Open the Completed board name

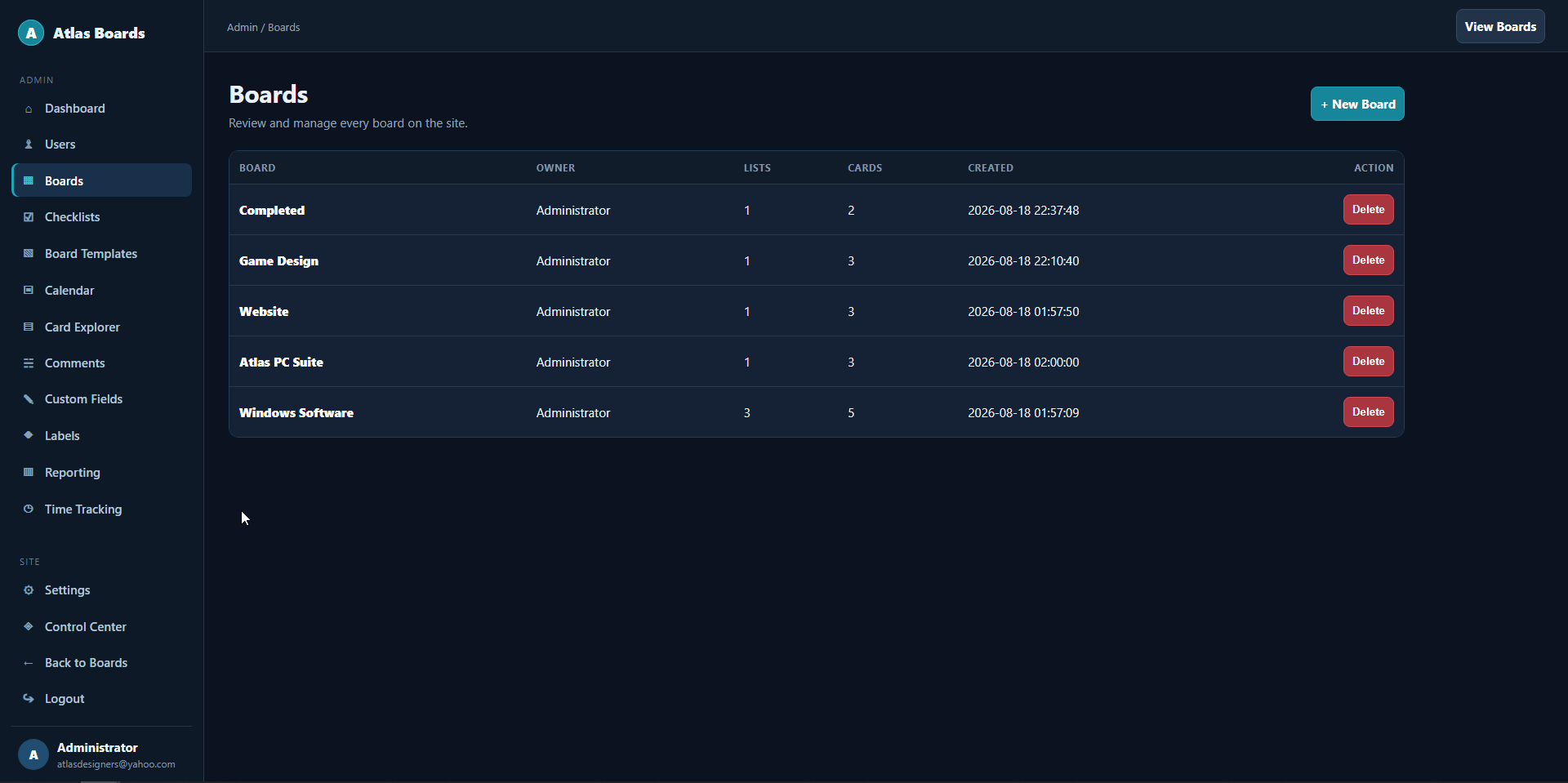[x=272, y=210]
